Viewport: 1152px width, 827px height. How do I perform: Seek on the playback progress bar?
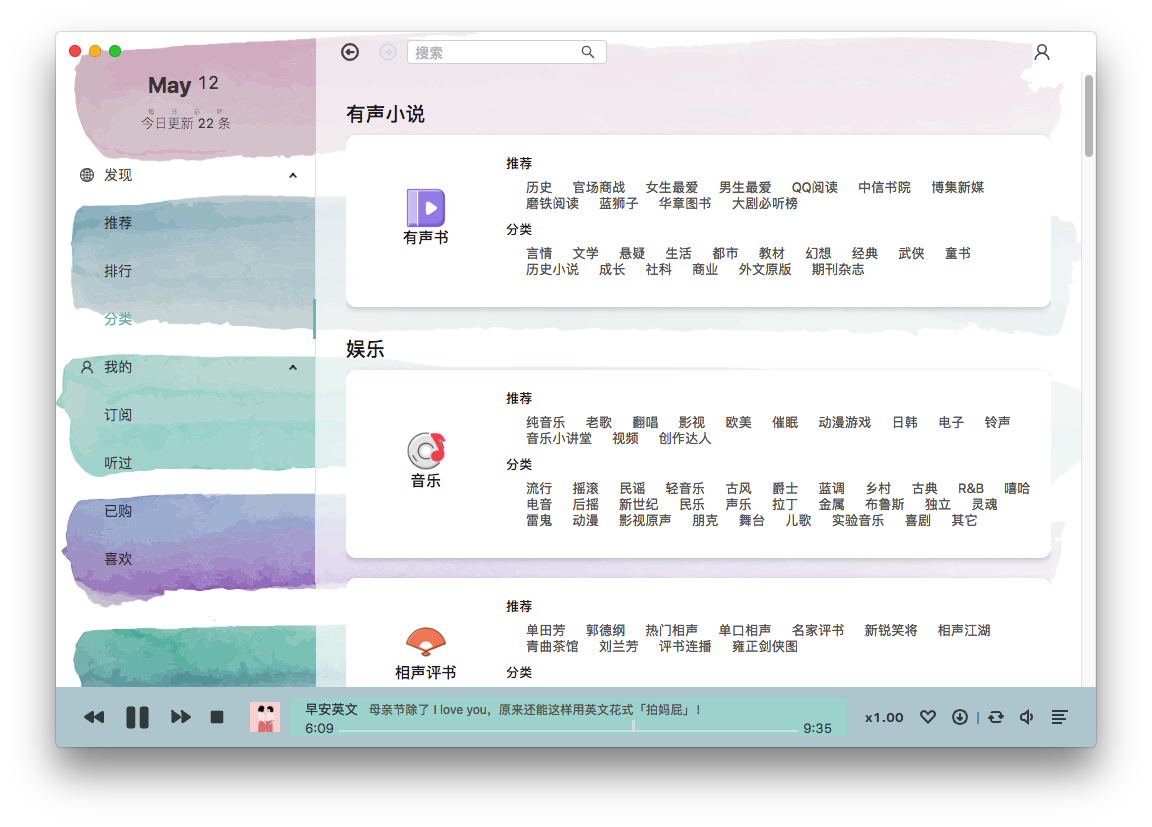569,729
